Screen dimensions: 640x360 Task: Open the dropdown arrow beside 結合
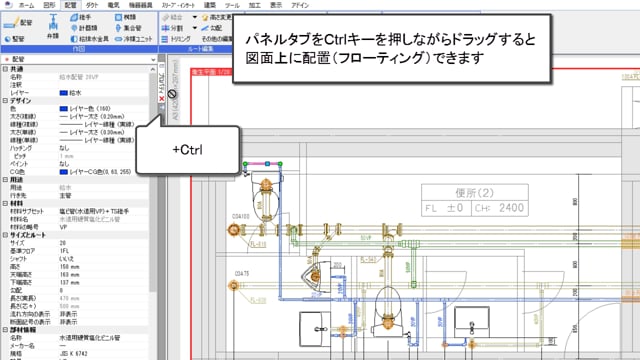point(195,18)
